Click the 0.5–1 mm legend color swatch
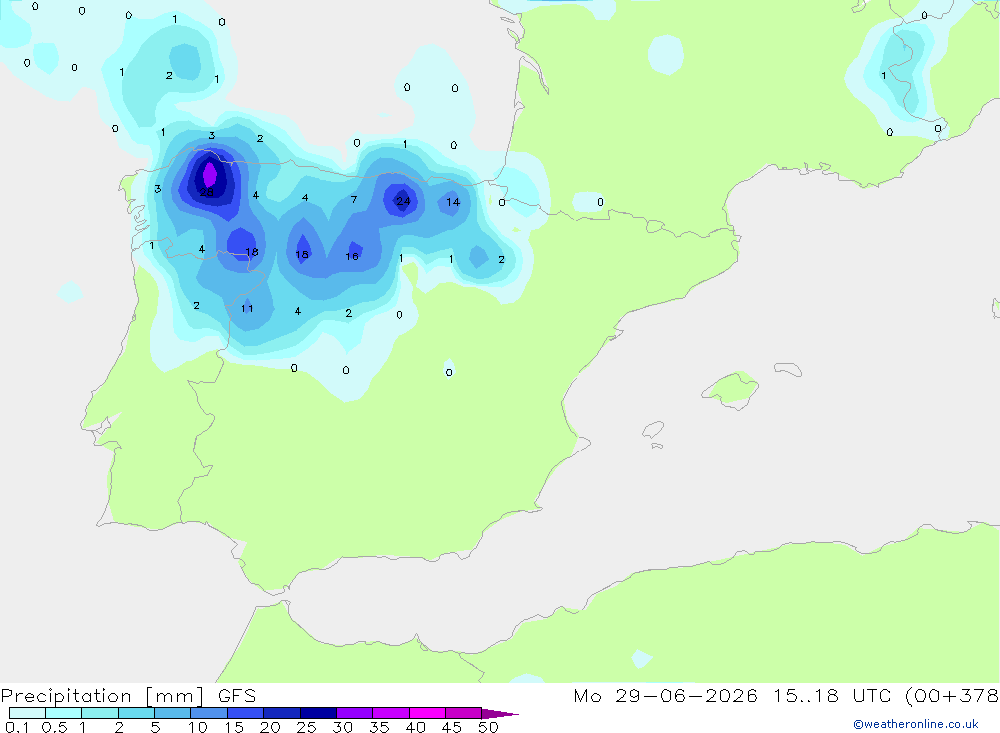1000x733 pixels. point(63,713)
